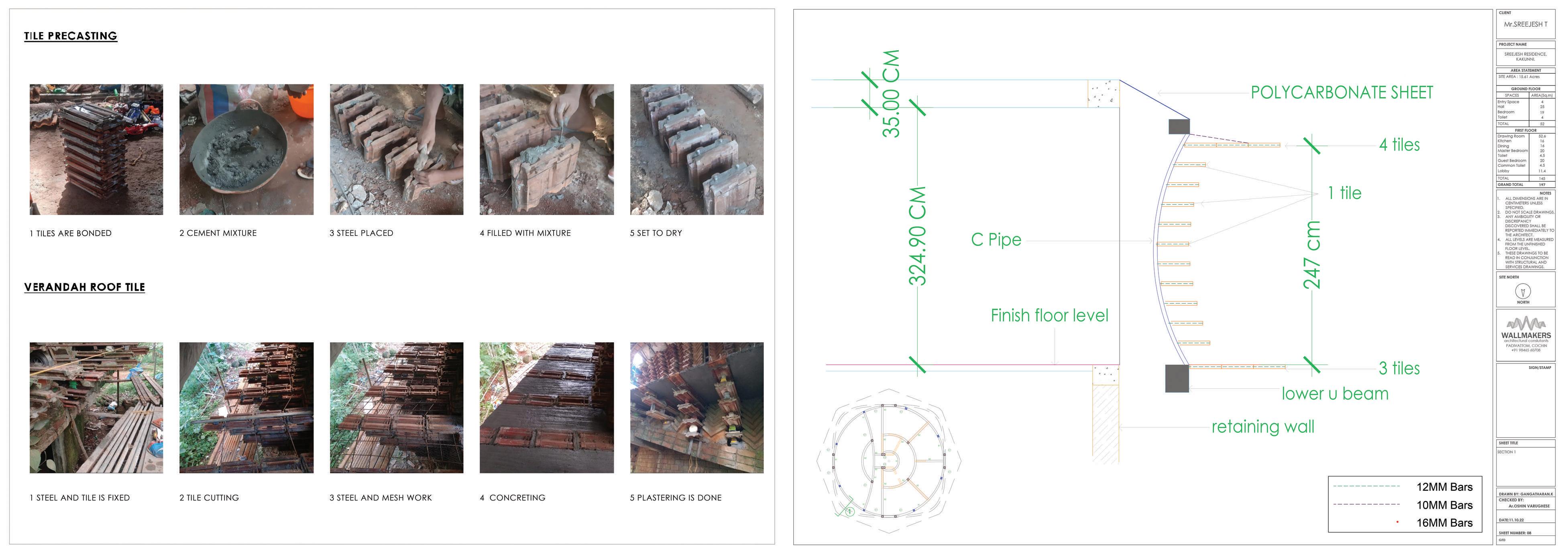Viewport: 1568px width, 554px height.
Task: Click the hatched retaining wall section
Action: pyautogui.click(x=1105, y=424)
